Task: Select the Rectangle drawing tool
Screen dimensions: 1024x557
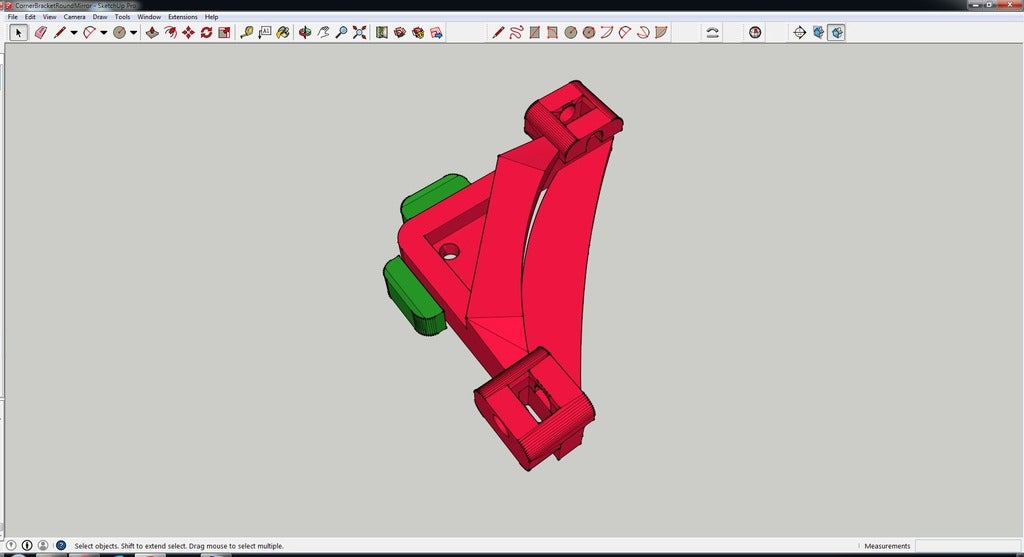Action: point(534,32)
